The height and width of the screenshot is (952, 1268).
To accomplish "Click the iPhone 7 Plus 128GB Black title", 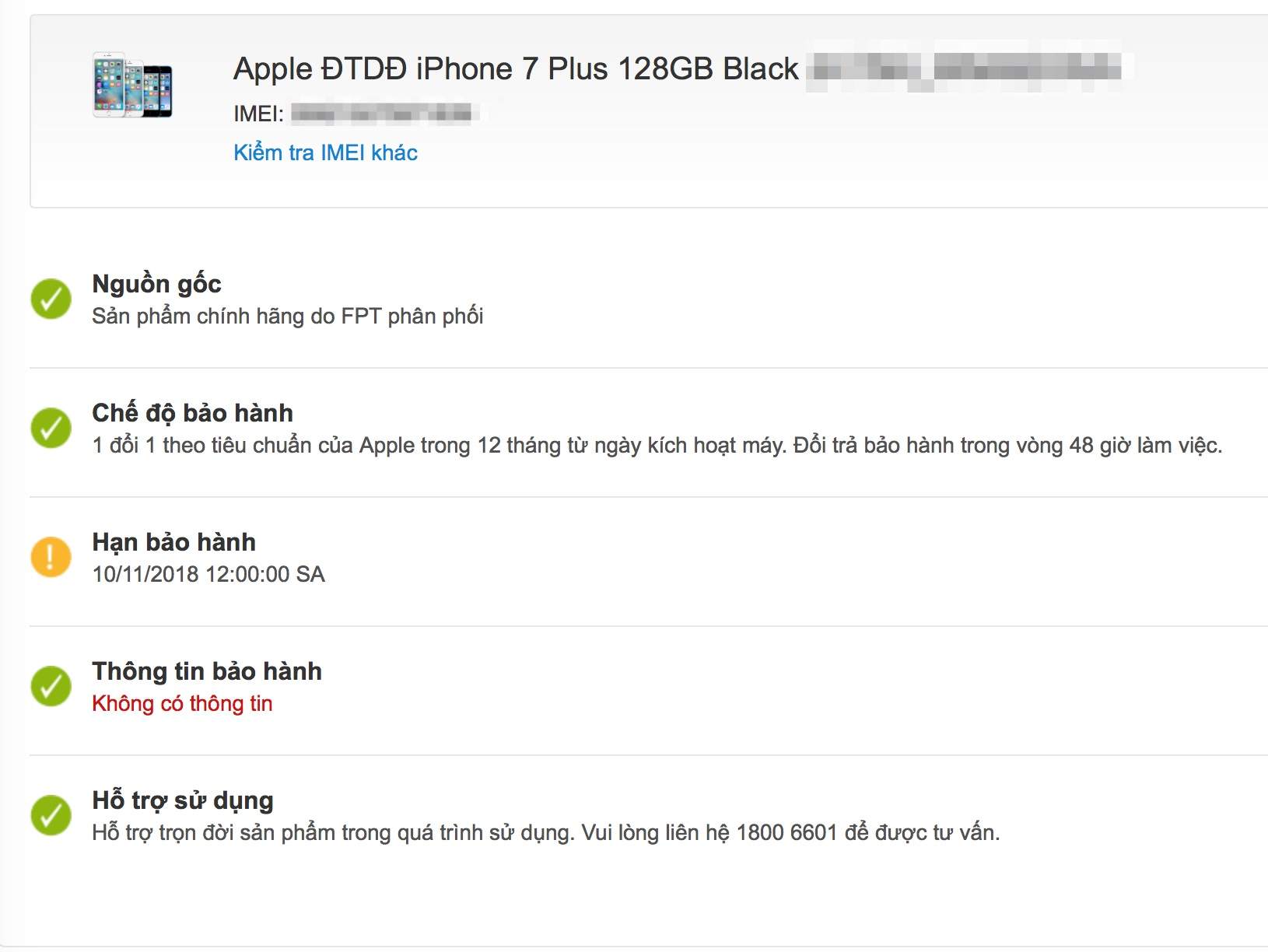I will point(516,69).
